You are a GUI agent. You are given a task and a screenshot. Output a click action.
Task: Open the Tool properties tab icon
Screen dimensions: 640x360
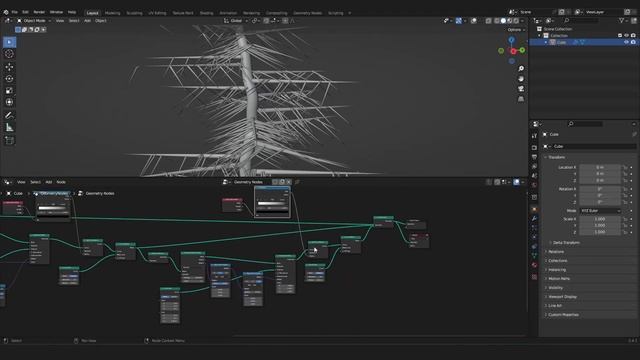(534, 136)
